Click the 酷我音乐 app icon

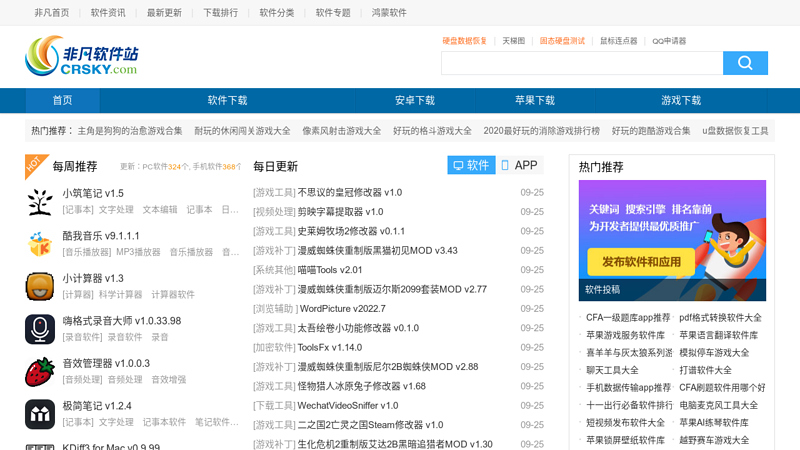click(40, 244)
